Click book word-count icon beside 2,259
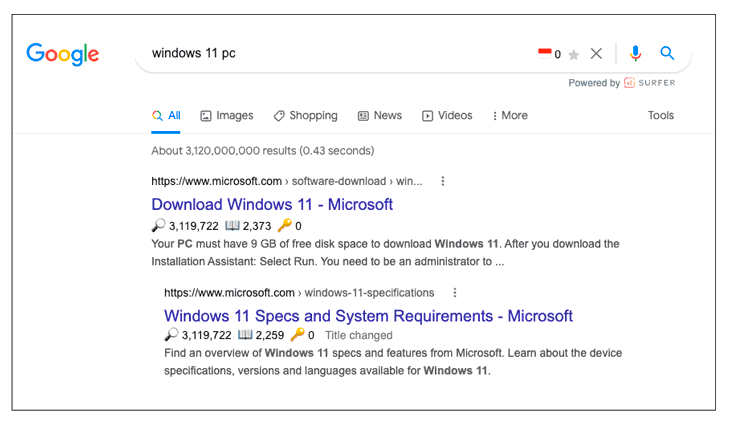 click(x=245, y=335)
